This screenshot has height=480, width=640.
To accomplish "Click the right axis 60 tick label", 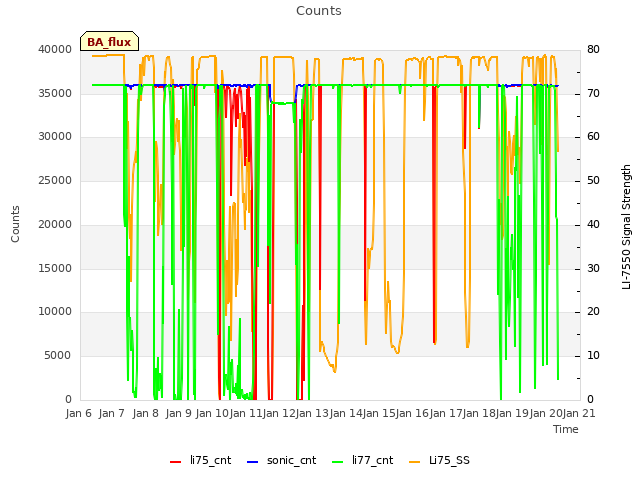I will point(593,137).
